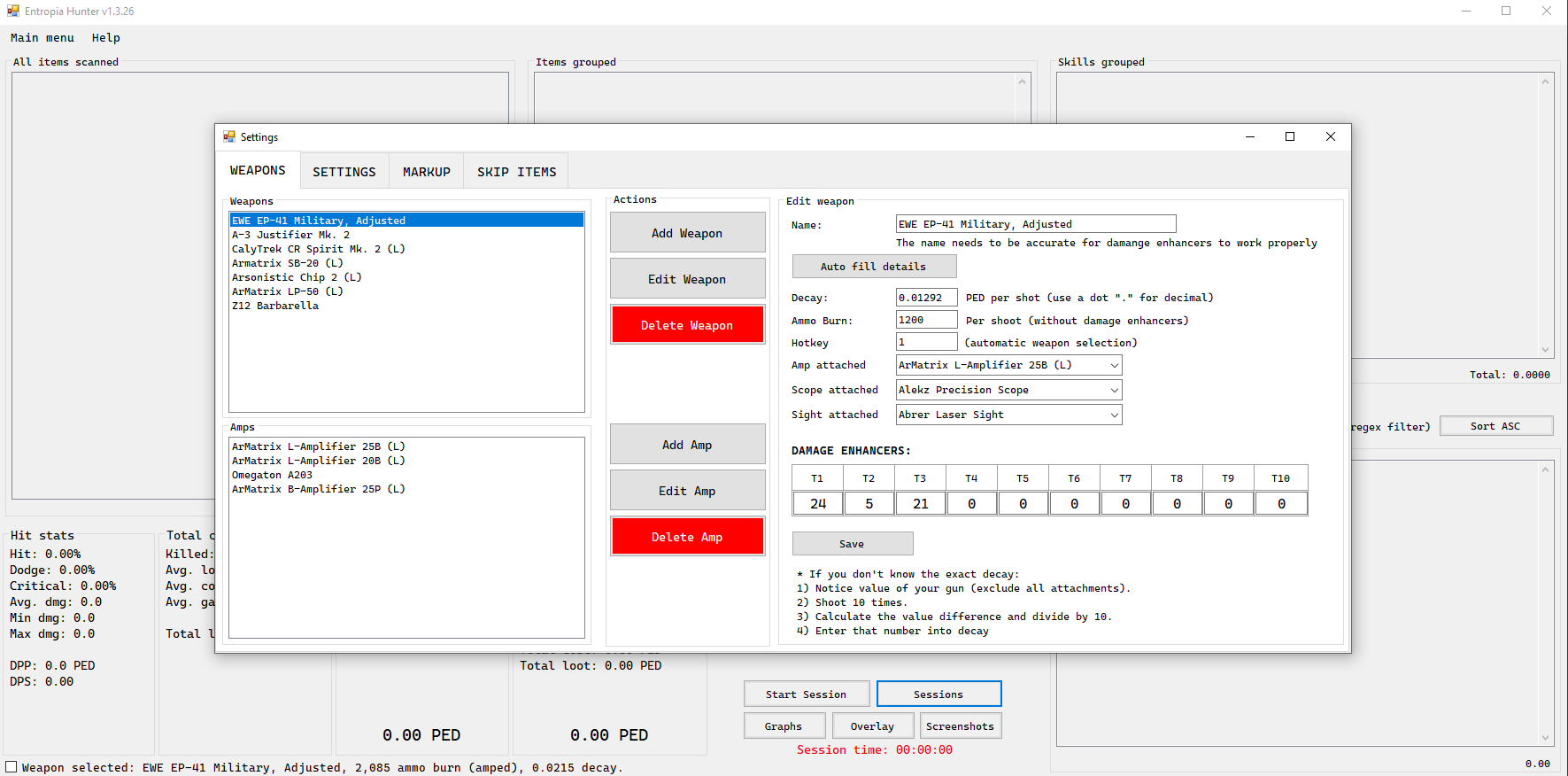Toggle the checkbox beside Weapon selected status

click(12, 767)
